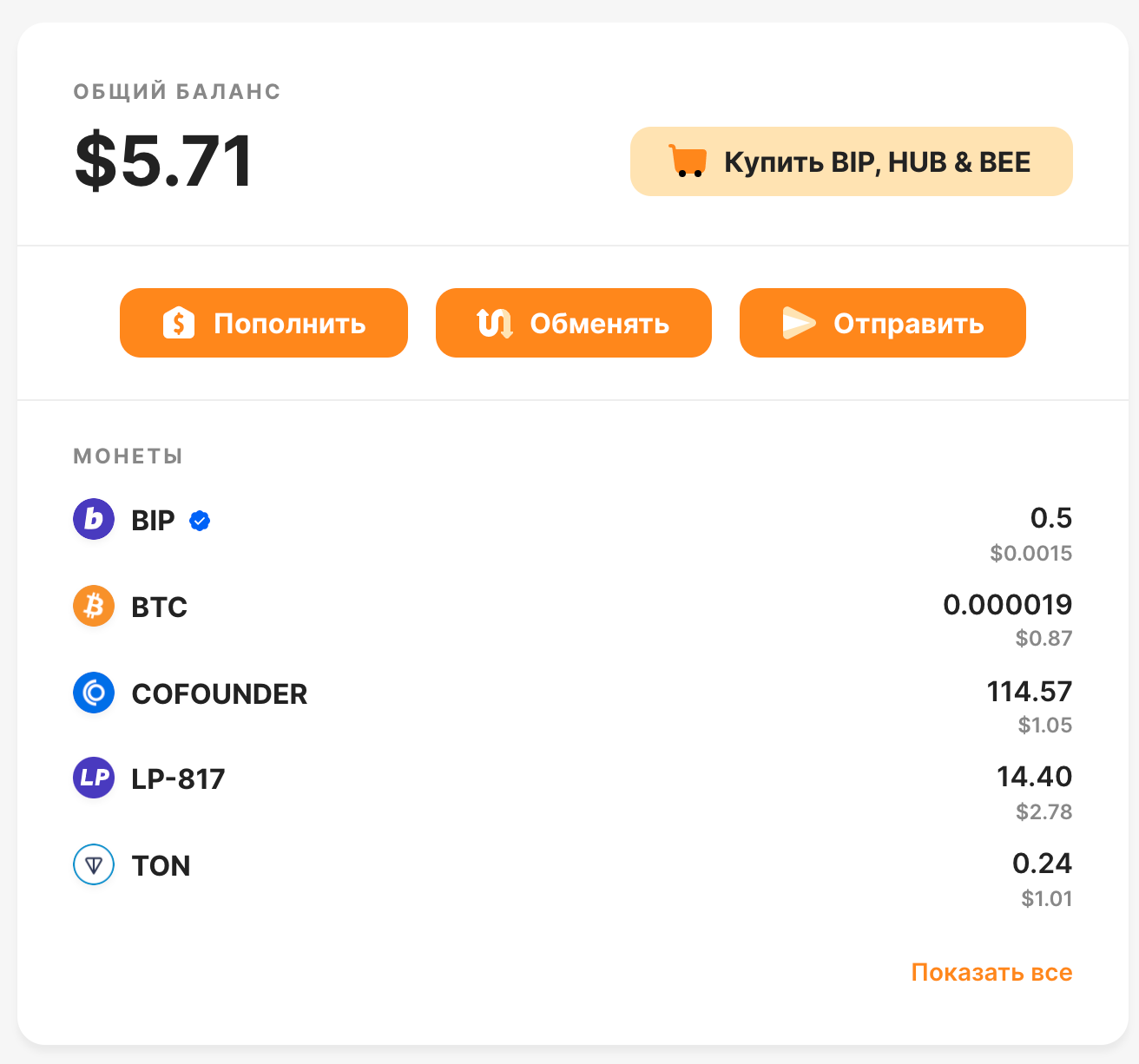Image resolution: width=1139 pixels, height=1064 pixels.
Task: Click the blue verified badge next to BIP
Action: (200, 520)
